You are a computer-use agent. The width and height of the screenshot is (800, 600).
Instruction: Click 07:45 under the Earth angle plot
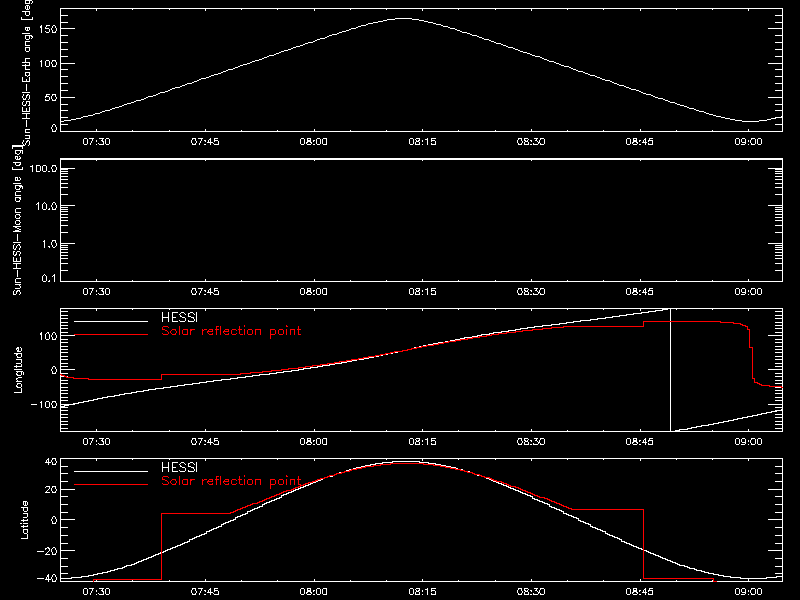click(x=205, y=141)
